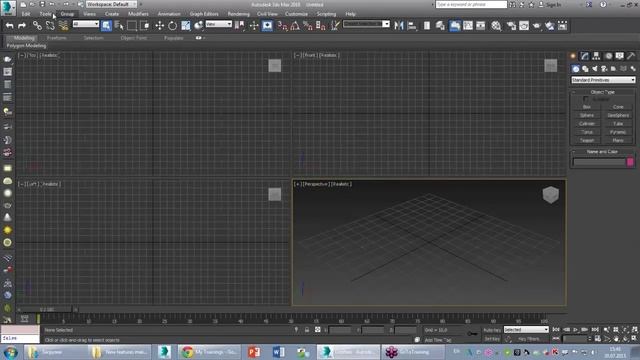Click the Sphere primitive button
The width and height of the screenshot is (640, 360).
pyautogui.click(x=587, y=116)
